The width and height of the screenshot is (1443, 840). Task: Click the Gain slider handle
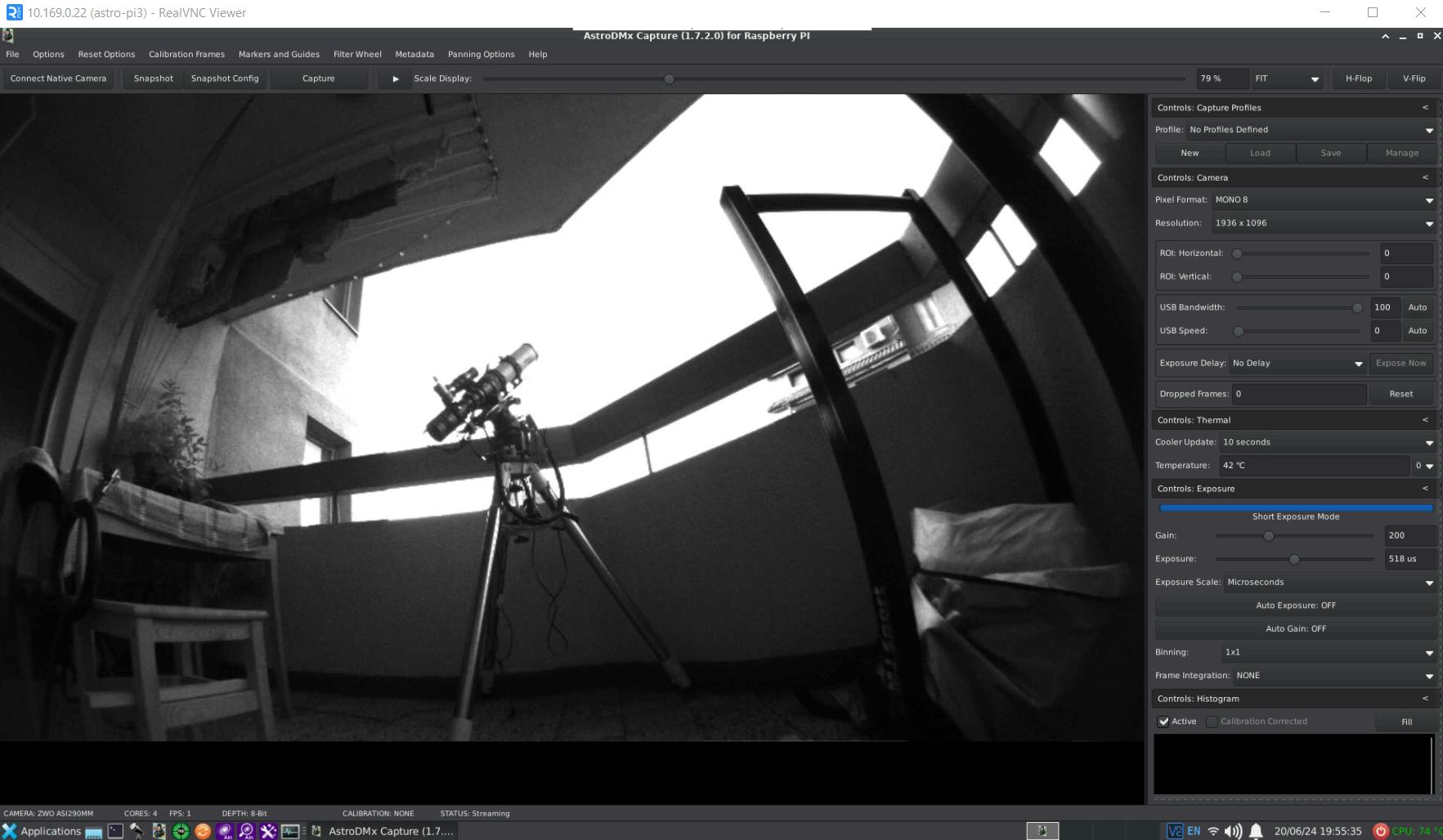[x=1269, y=536]
